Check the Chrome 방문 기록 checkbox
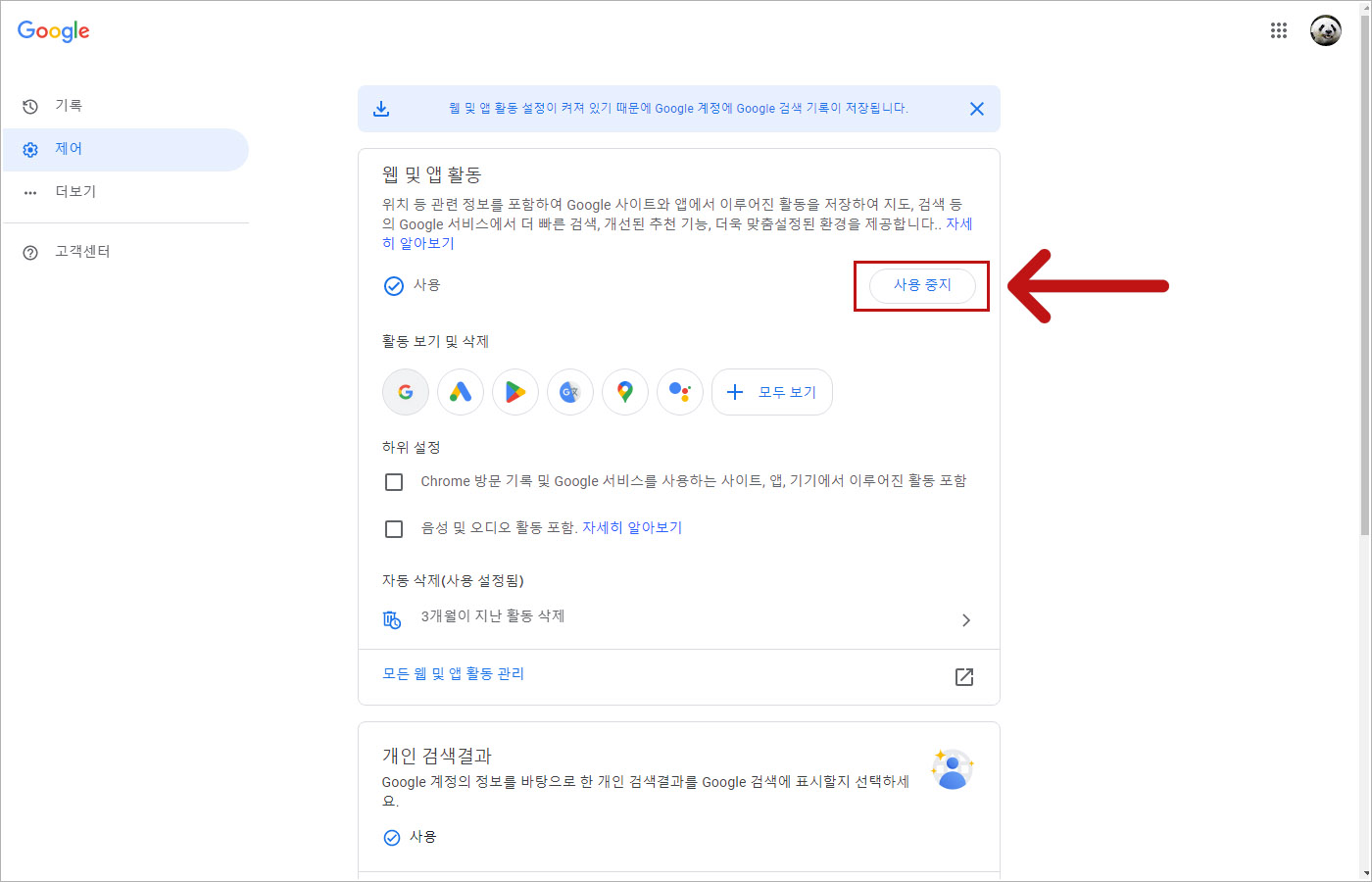 pyautogui.click(x=394, y=482)
